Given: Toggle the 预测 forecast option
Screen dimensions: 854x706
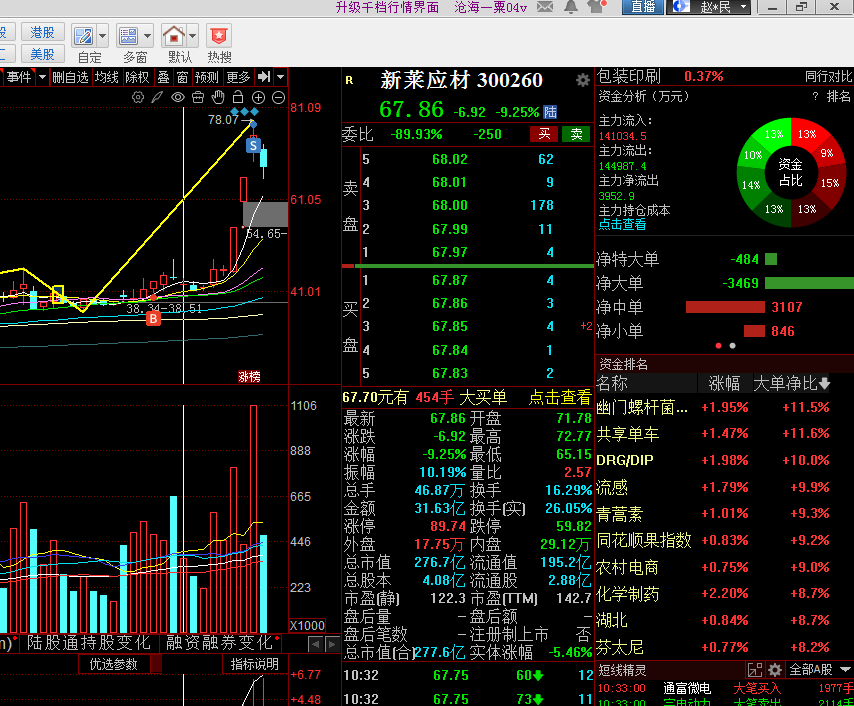Looking at the screenshot, I should coord(207,77).
